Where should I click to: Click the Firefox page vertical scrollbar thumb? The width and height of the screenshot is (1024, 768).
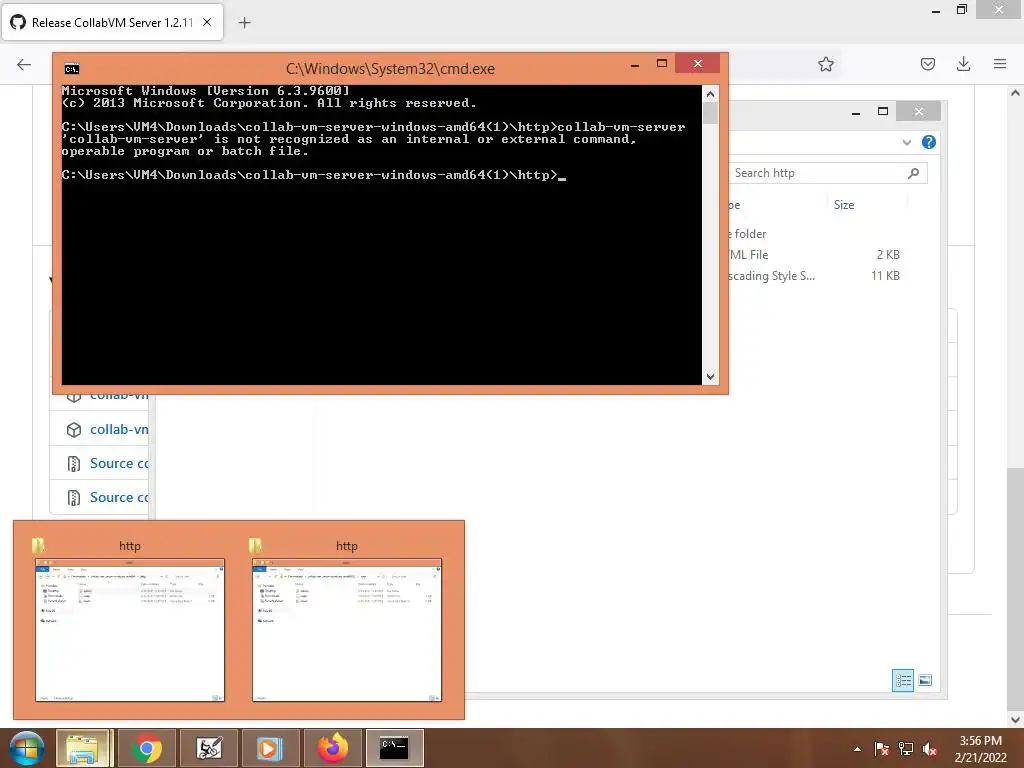[1015, 588]
